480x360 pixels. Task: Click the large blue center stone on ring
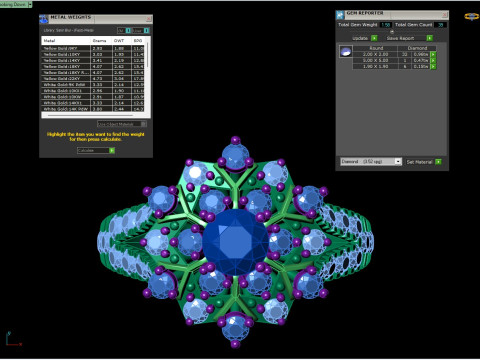235,242
